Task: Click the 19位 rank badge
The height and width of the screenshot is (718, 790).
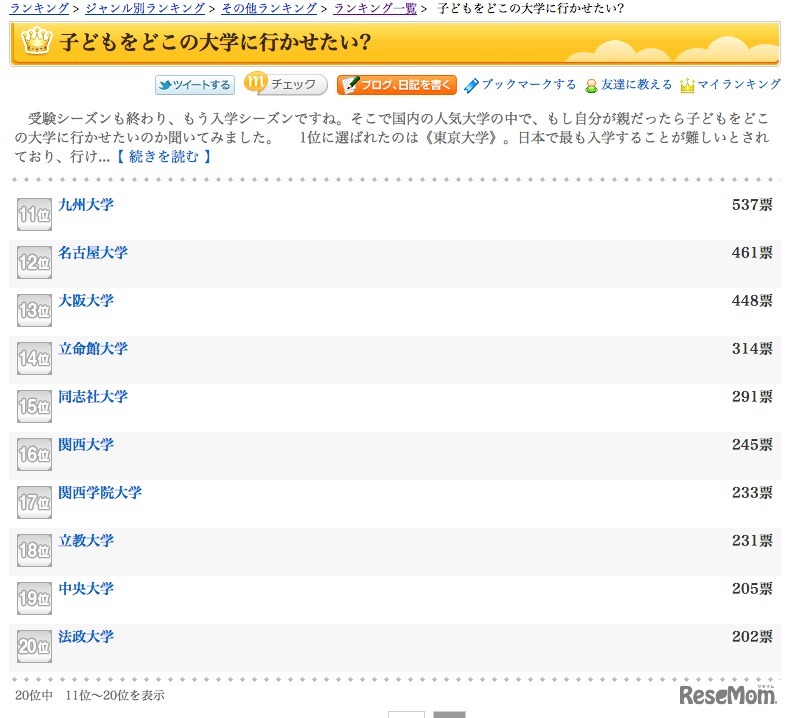Action: tap(34, 598)
